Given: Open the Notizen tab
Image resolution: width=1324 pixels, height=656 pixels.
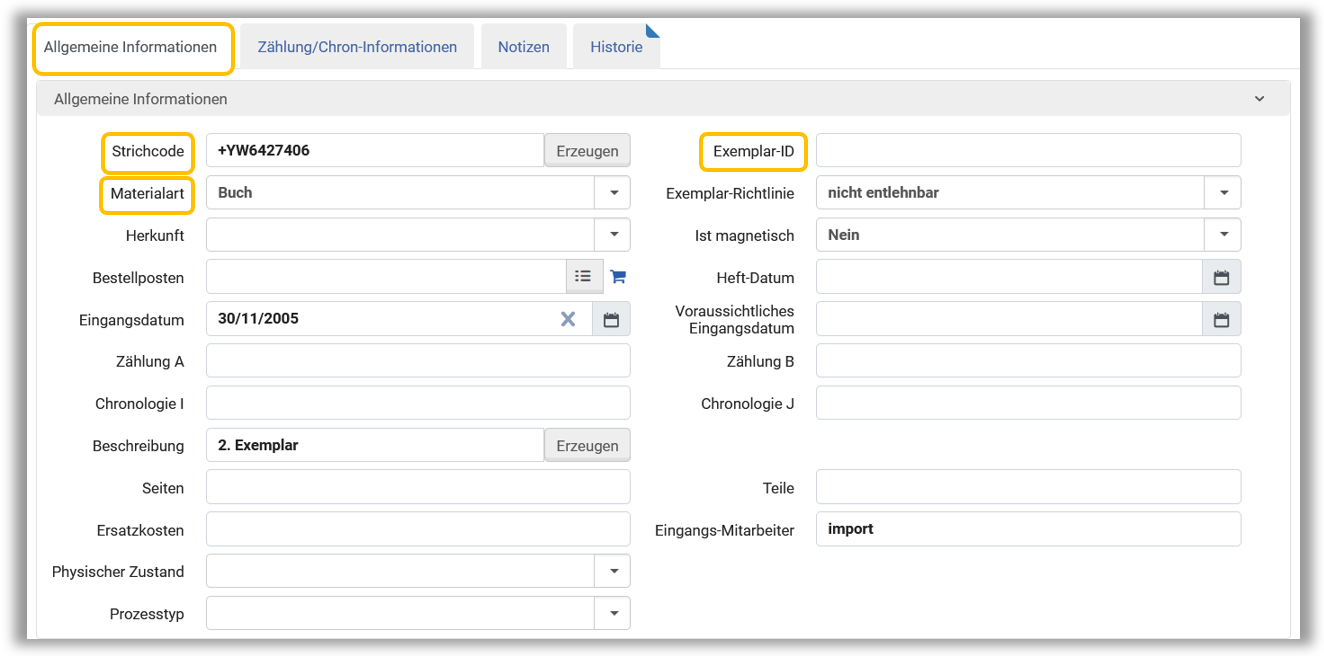Looking at the screenshot, I should coord(524,47).
